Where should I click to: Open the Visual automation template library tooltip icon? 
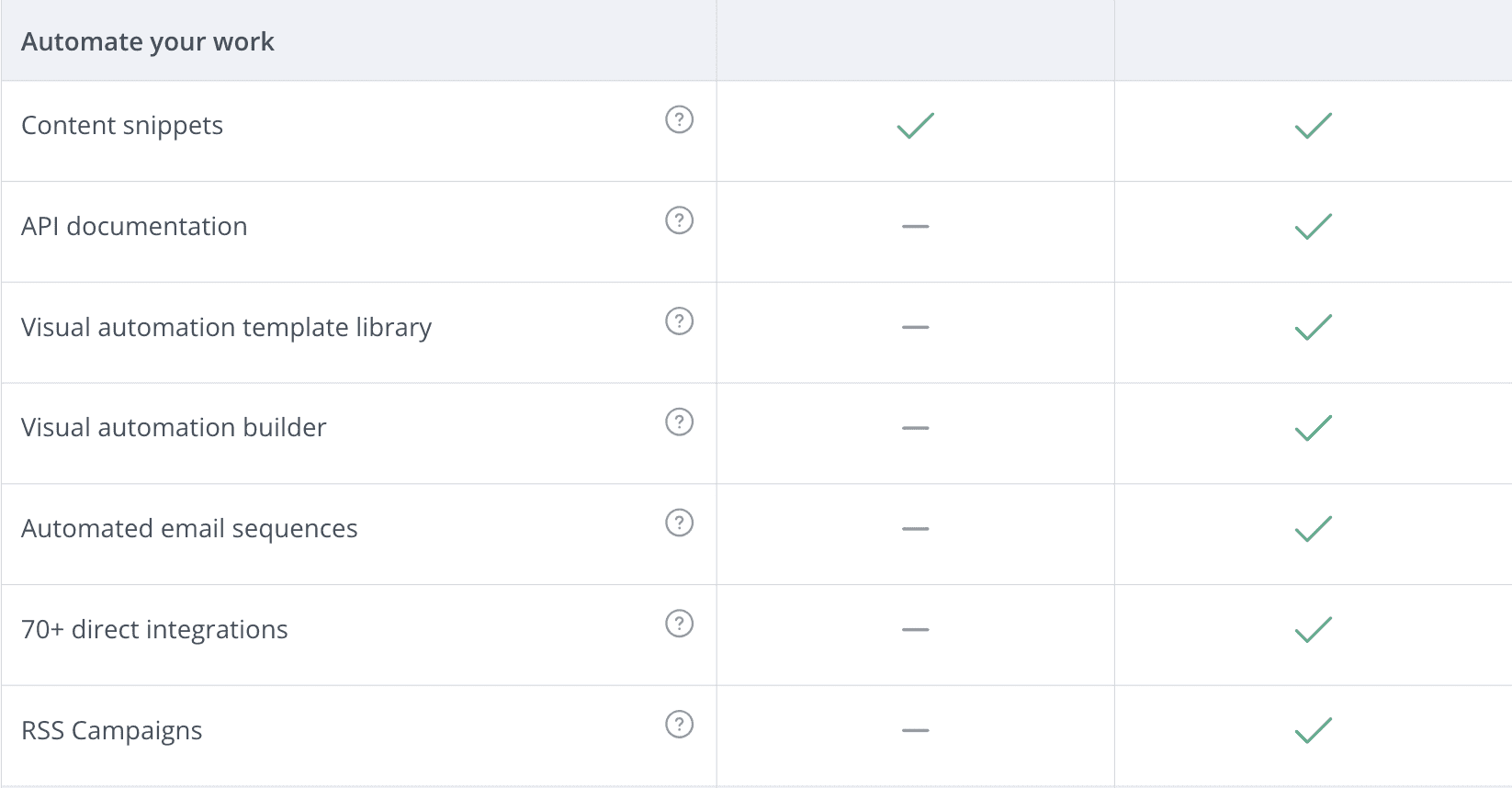tap(679, 321)
